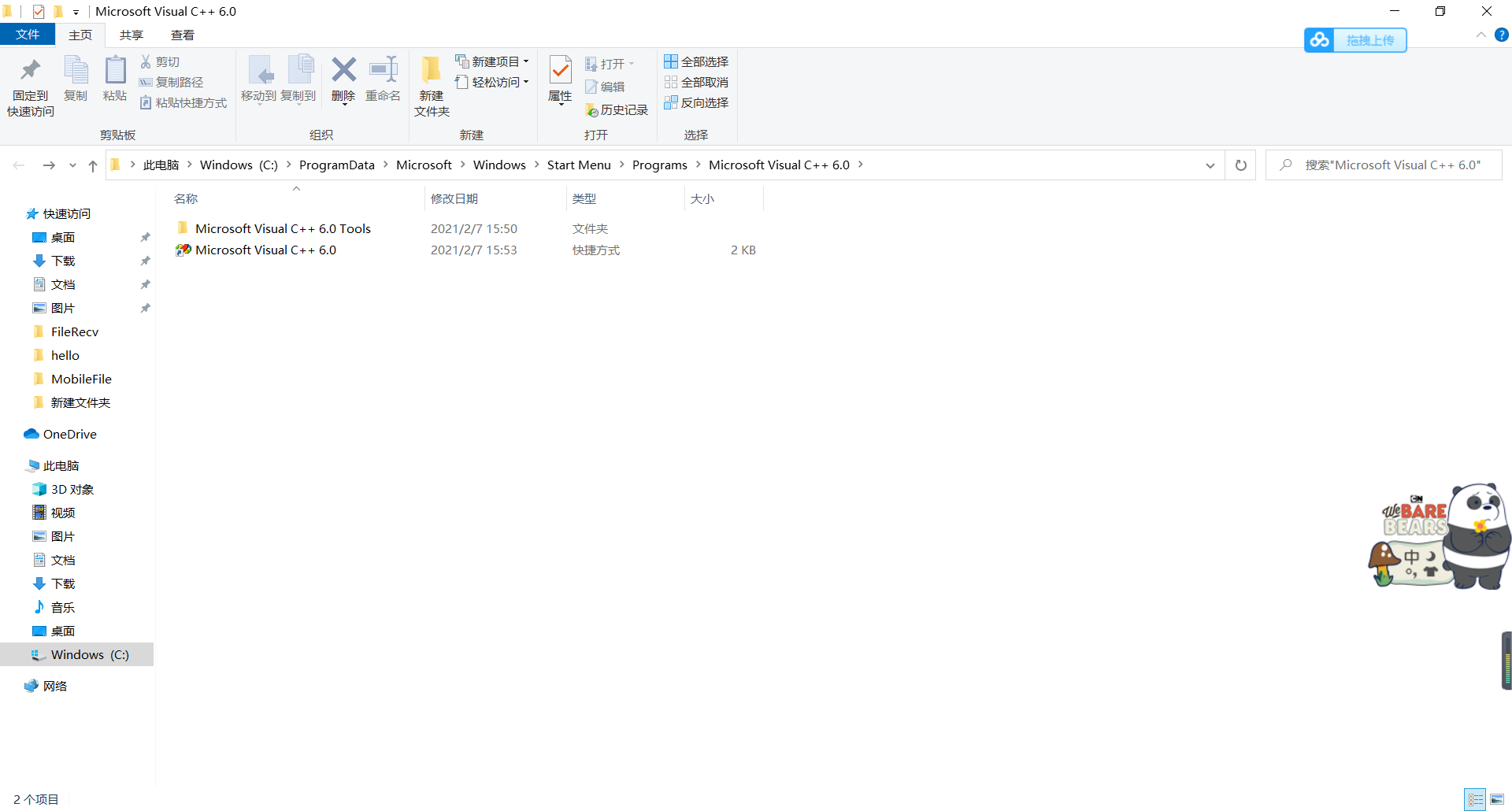Click the 移动到 ribbon icon
The width and height of the screenshot is (1512, 811).
(x=259, y=70)
